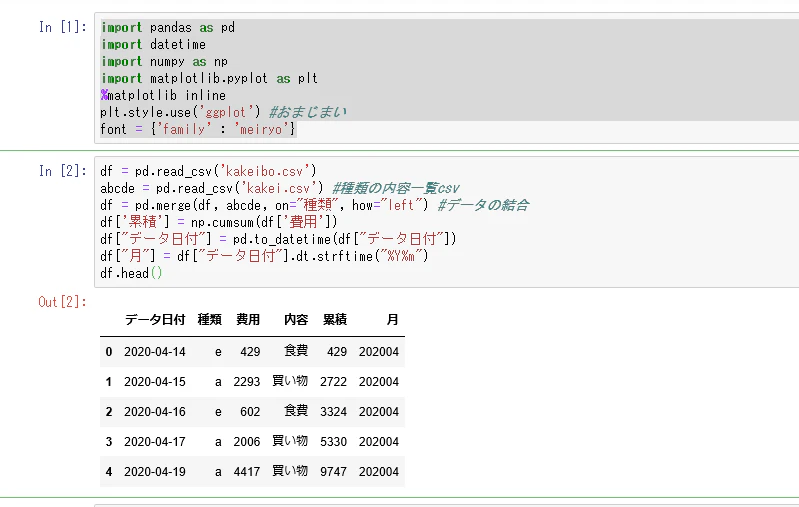
Task: Click the 費用 value 2006
Action: [x=247, y=442]
